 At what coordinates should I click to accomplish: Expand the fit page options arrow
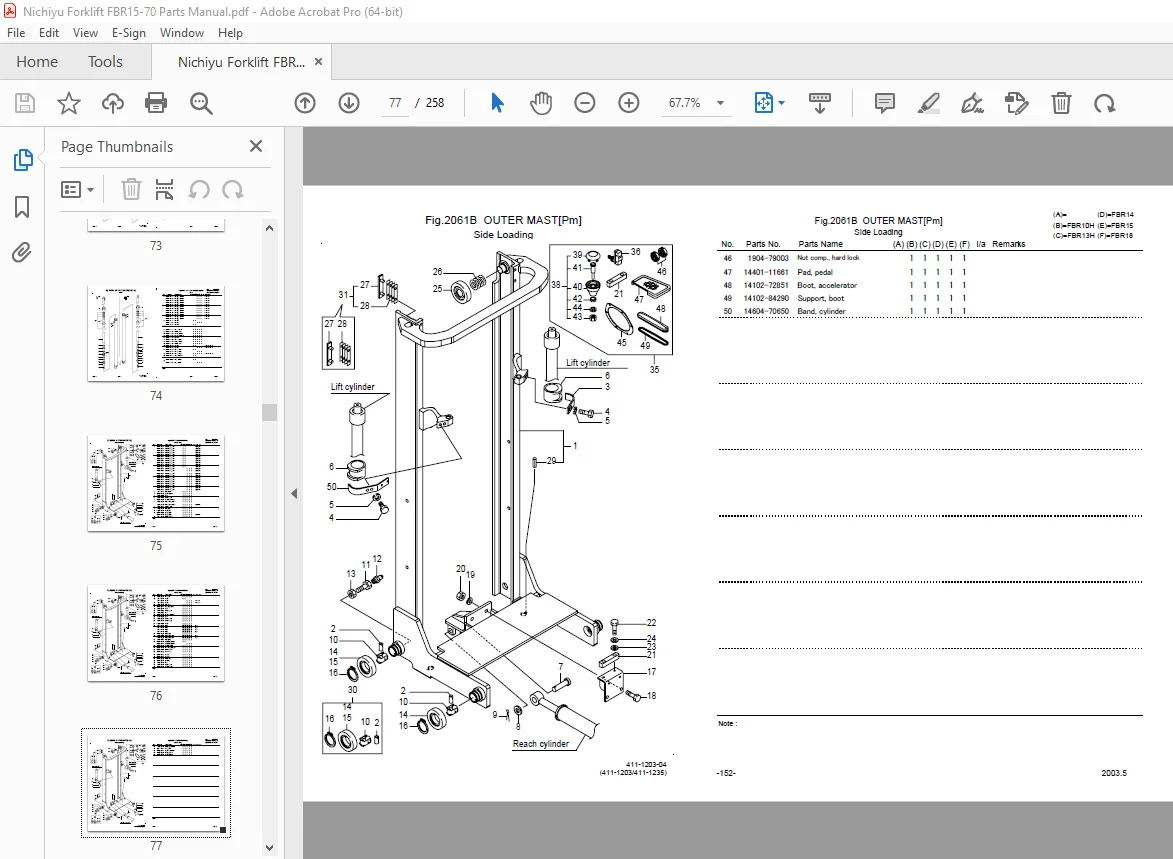click(782, 103)
